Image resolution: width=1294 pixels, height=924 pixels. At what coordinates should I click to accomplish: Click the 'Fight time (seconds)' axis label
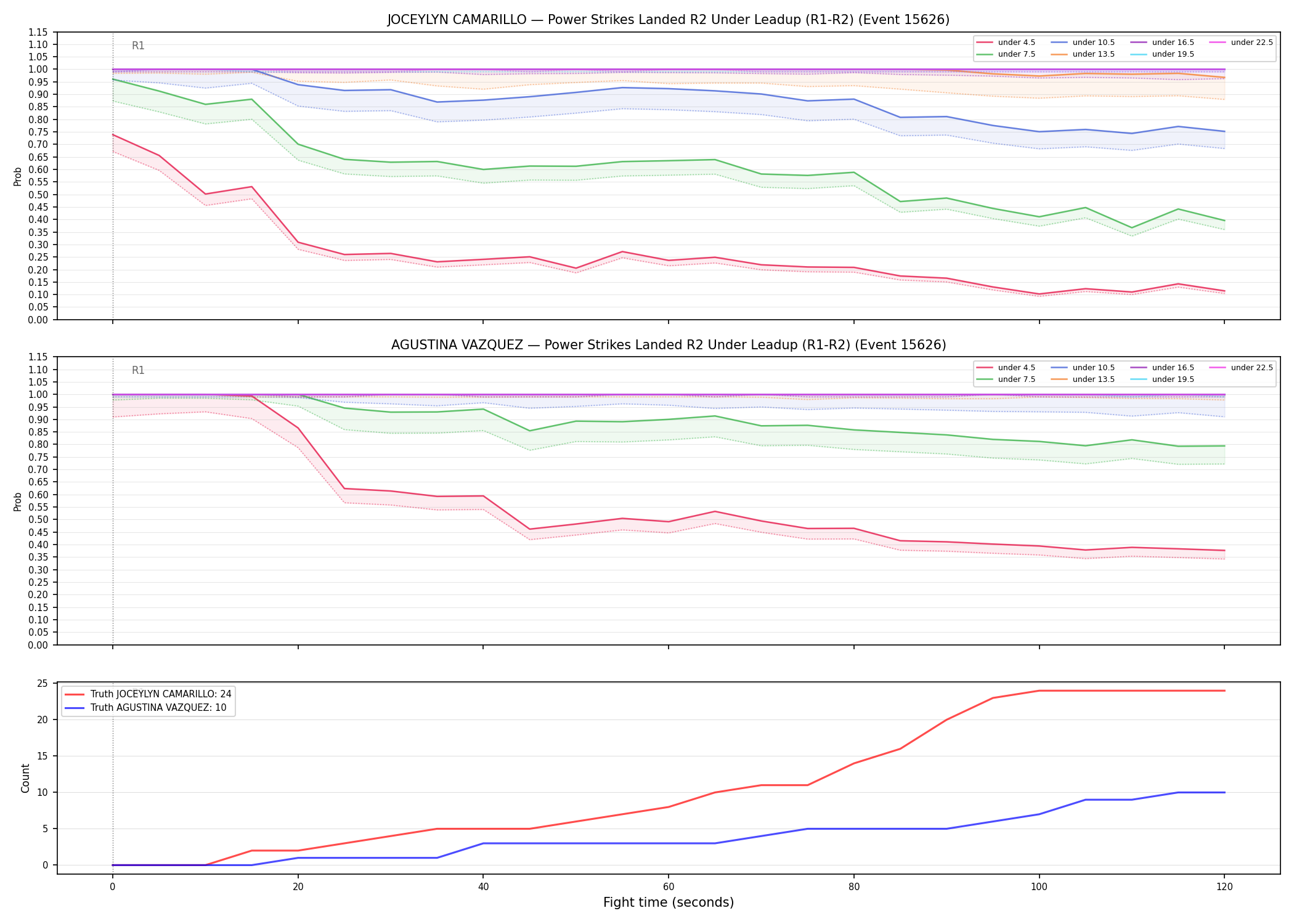click(669, 903)
